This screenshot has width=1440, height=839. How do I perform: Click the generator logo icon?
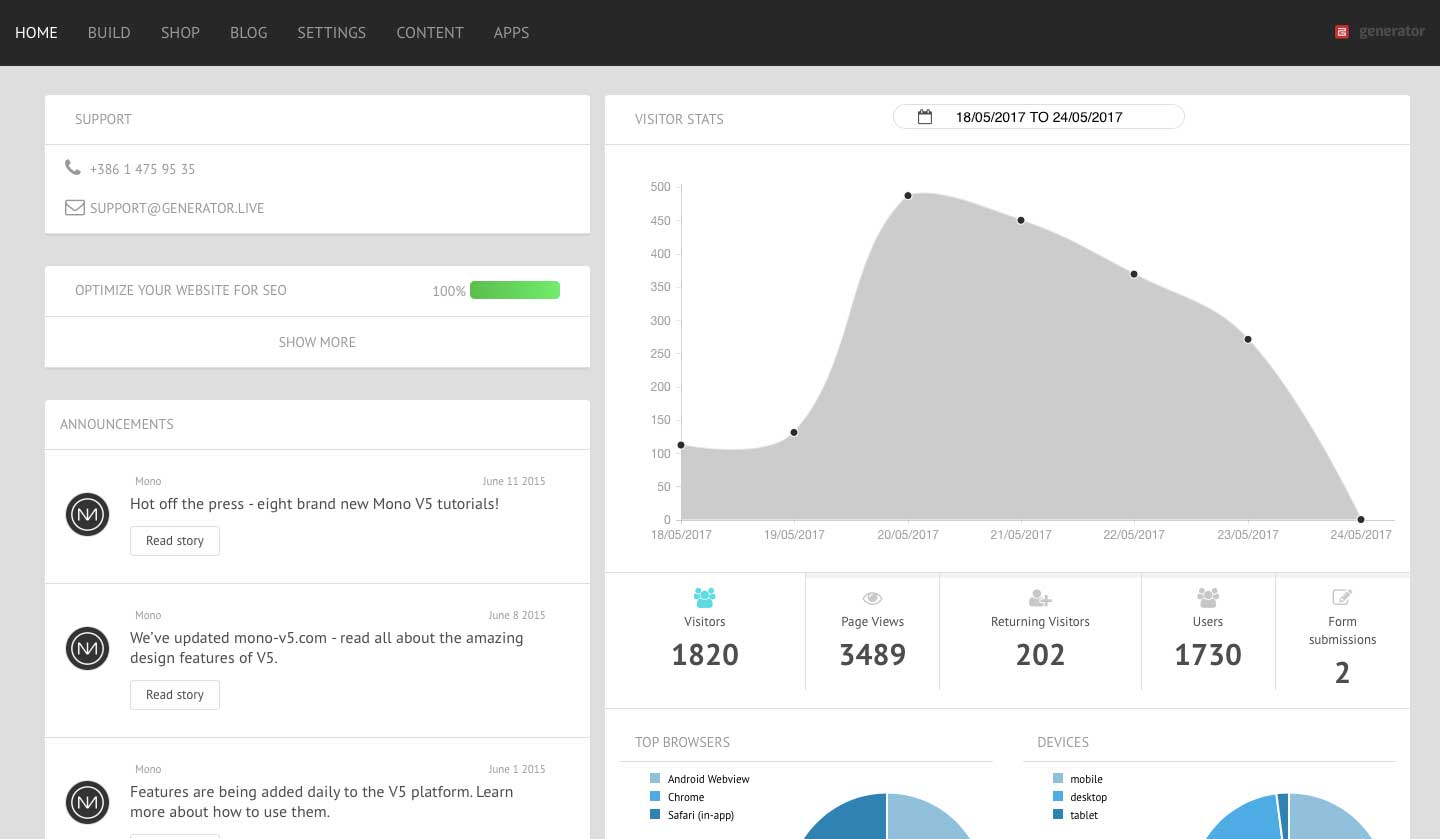point(1342,32)
